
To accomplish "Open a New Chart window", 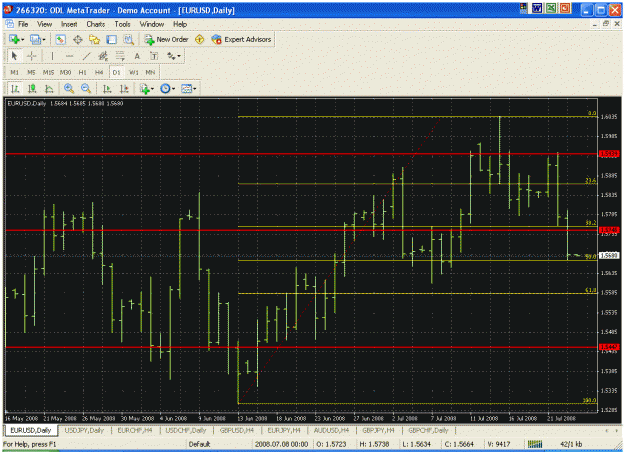I will click(x=14, y=39).
